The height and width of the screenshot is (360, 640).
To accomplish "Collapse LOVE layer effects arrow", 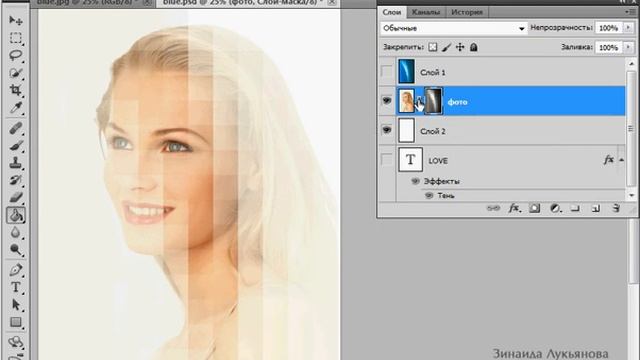I will tap(621, 160).
